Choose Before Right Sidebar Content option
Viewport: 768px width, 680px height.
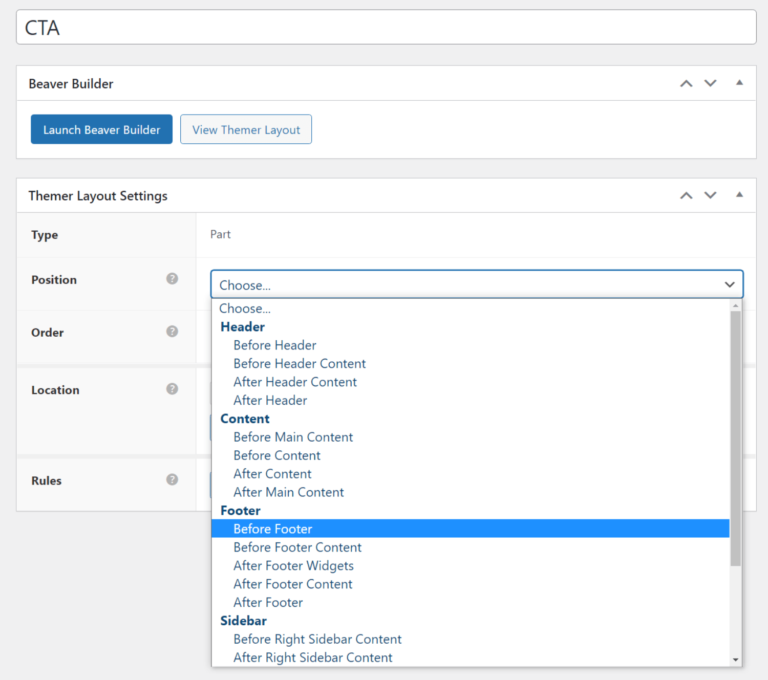[x=317, y=639]
